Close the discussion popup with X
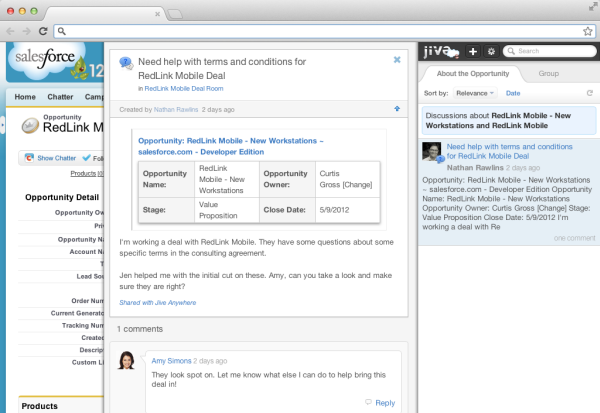The width and height of the screenshot is (600, 413). coord(397,60)
